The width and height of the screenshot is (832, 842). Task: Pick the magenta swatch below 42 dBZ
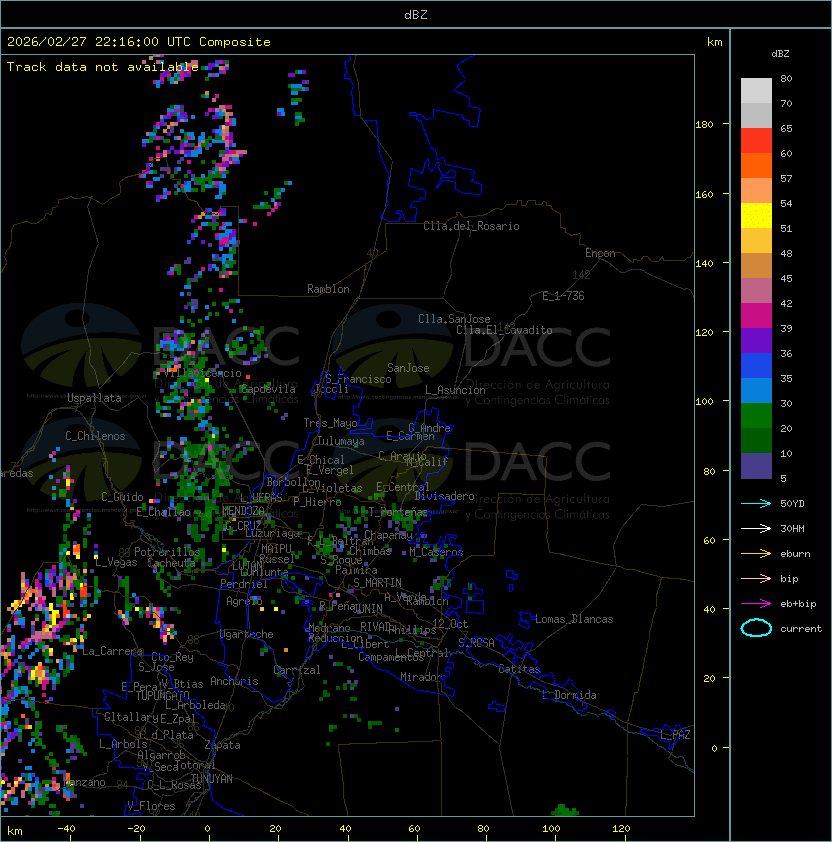click(756, 316)
